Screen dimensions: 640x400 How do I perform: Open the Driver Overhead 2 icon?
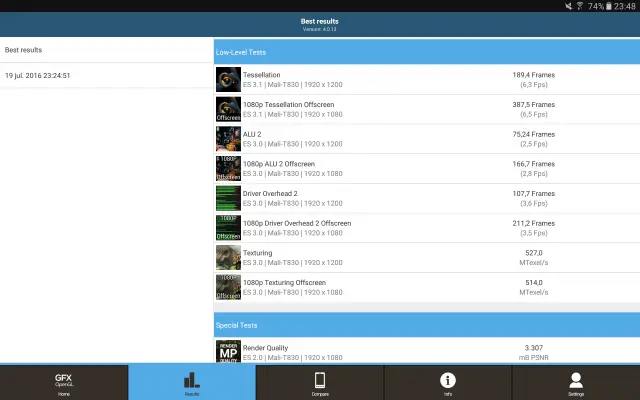(x=228, y=198)
